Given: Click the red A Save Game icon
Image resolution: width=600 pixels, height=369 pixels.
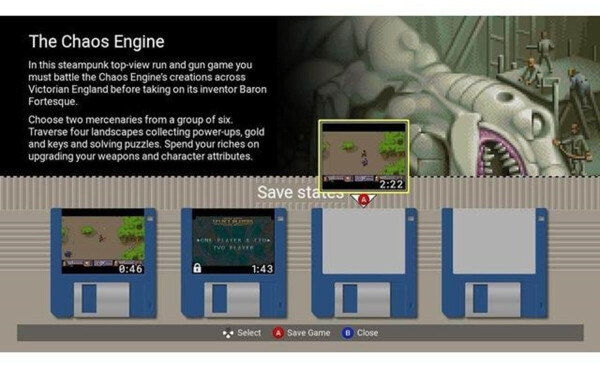Looking at the screenshot, I should pos(278,333).
